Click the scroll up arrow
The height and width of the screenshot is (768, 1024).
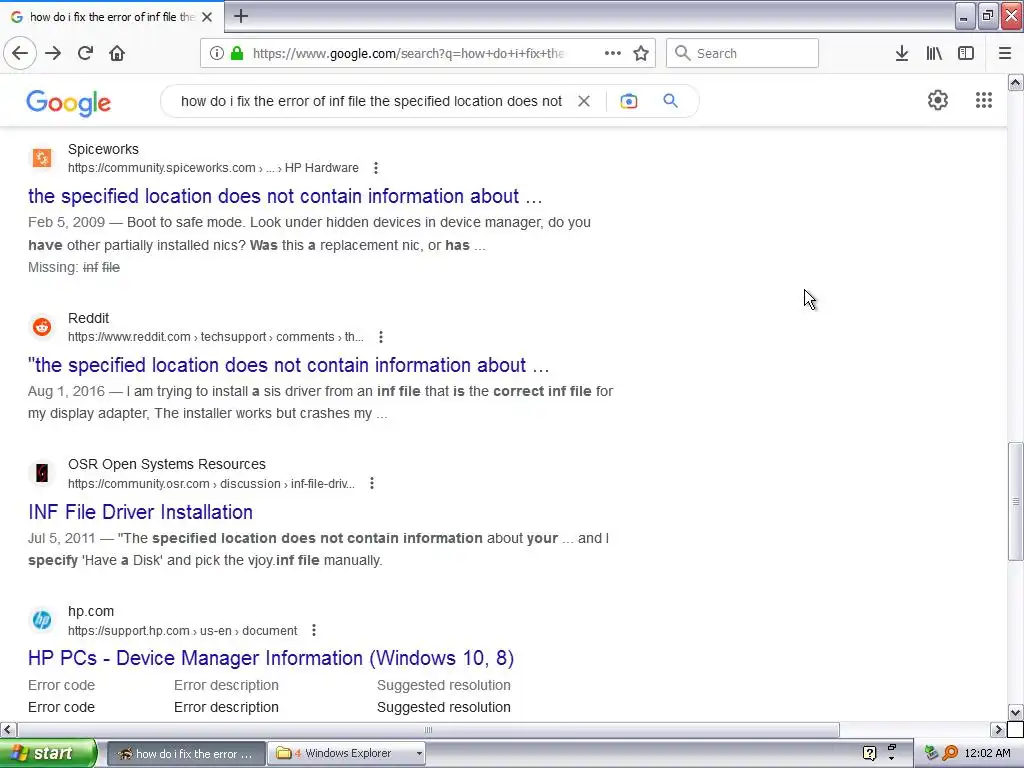point(1015,82)
